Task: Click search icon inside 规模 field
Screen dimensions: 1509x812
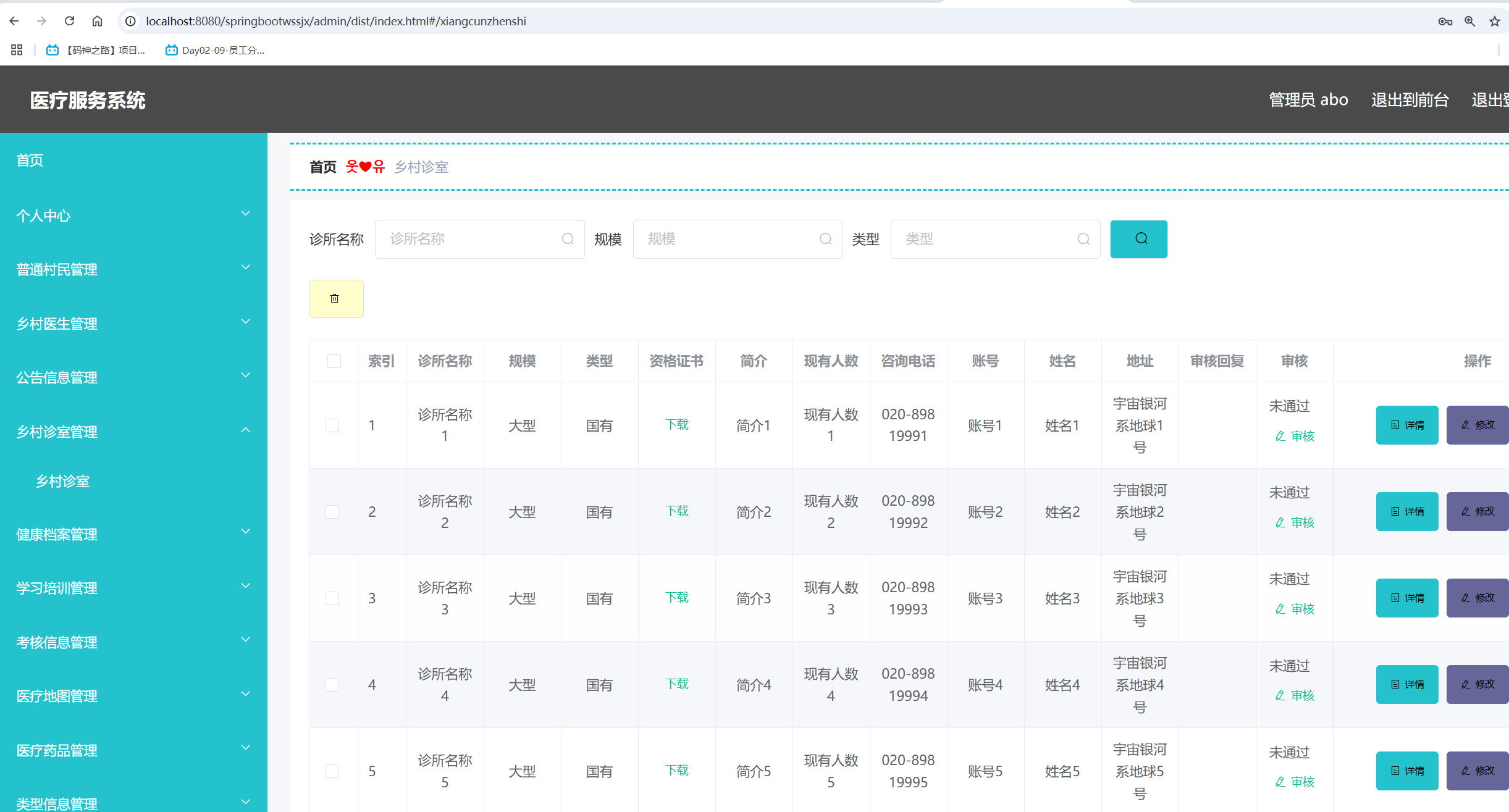Action: [x=825, y=239]
